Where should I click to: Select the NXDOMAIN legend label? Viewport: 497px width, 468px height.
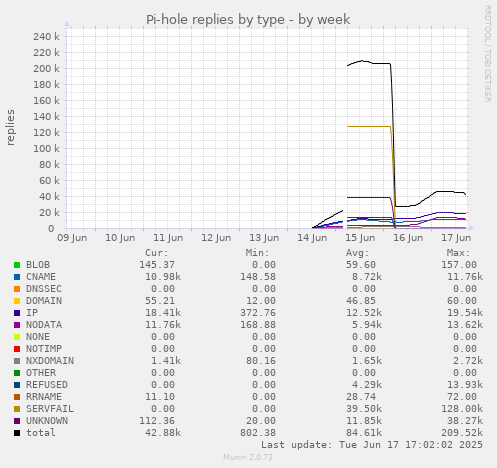50,361
